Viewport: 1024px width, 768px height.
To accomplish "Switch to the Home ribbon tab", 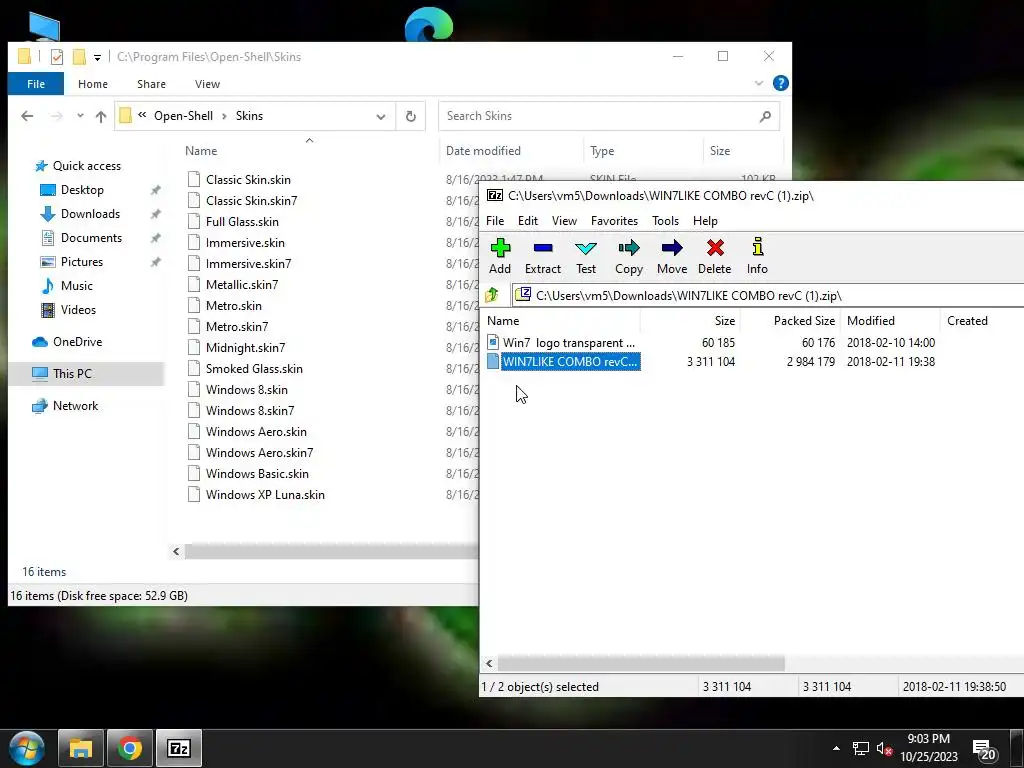I will (93, 84).
